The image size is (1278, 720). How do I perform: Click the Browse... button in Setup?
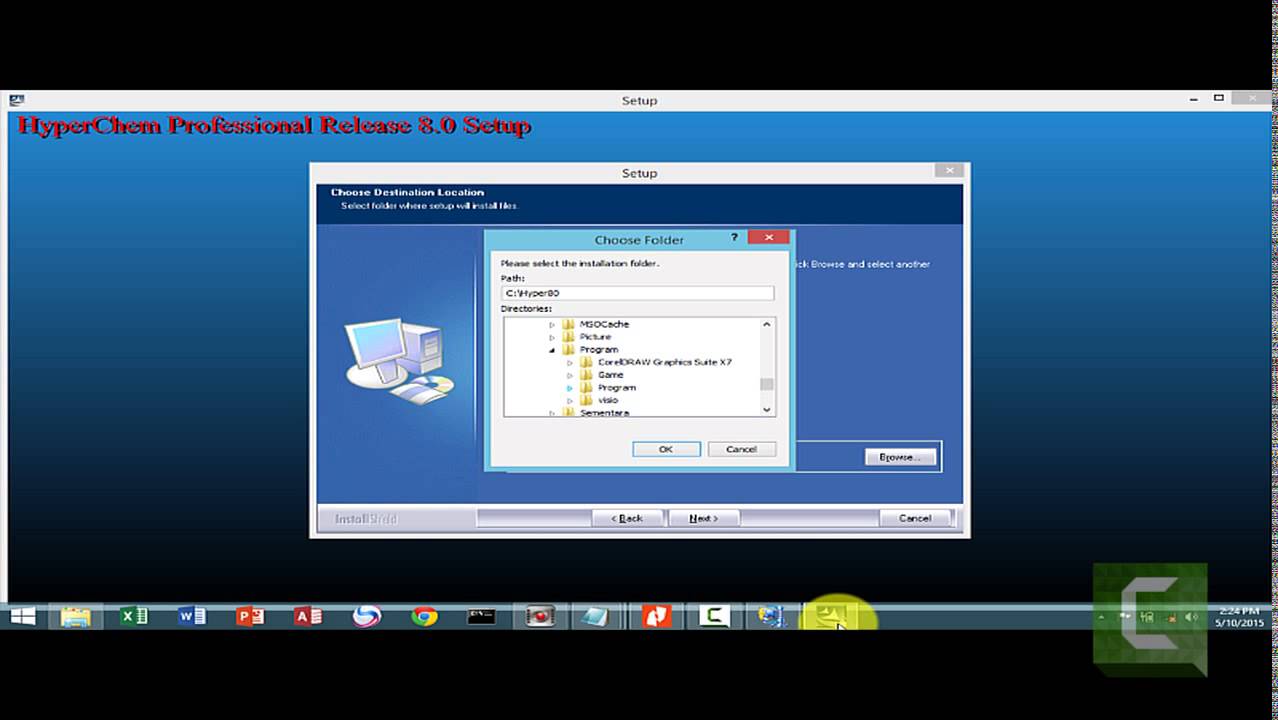900,457
